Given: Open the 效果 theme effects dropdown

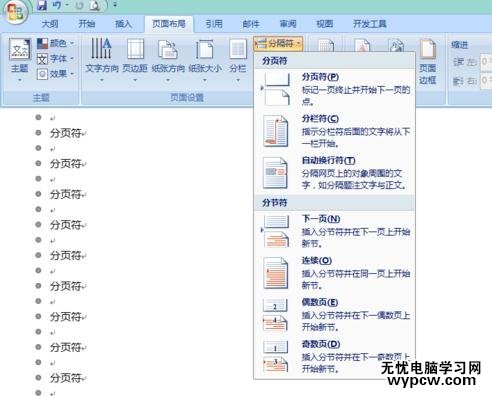Looking at the screenshot, I should coord(55,74).
